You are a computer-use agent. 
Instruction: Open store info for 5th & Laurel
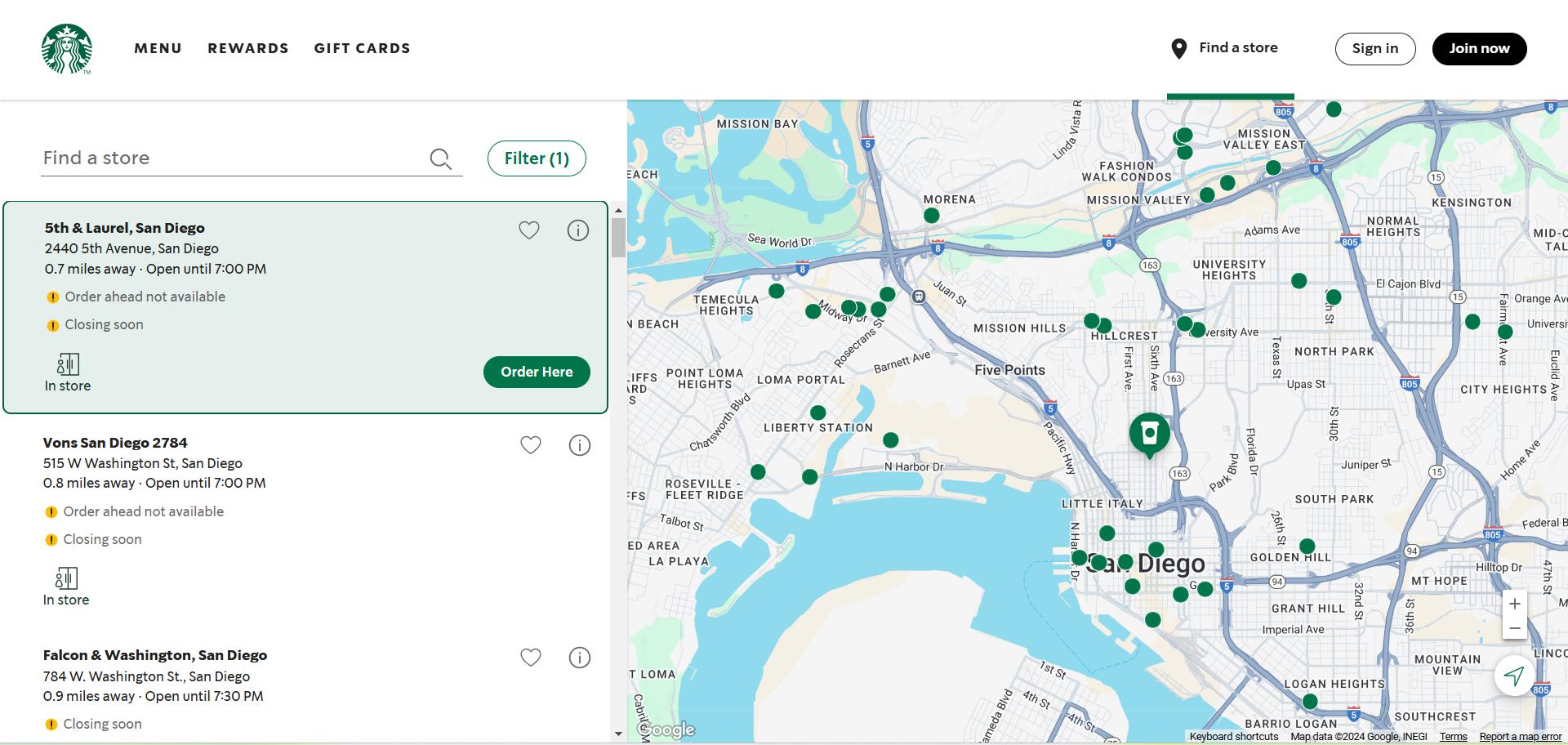click(578, 230)
